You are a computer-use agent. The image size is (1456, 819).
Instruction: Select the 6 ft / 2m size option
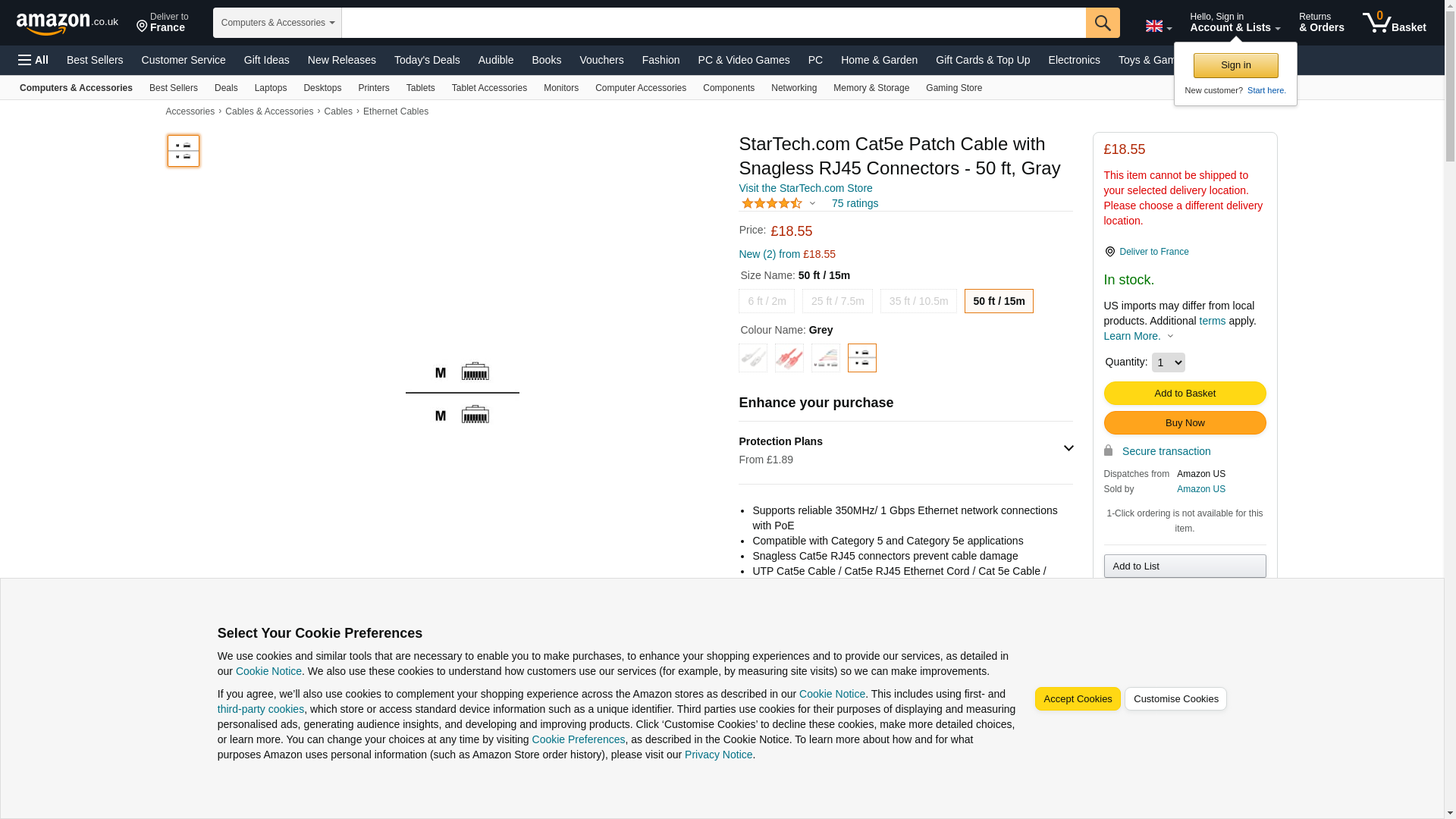coord(766,301)
